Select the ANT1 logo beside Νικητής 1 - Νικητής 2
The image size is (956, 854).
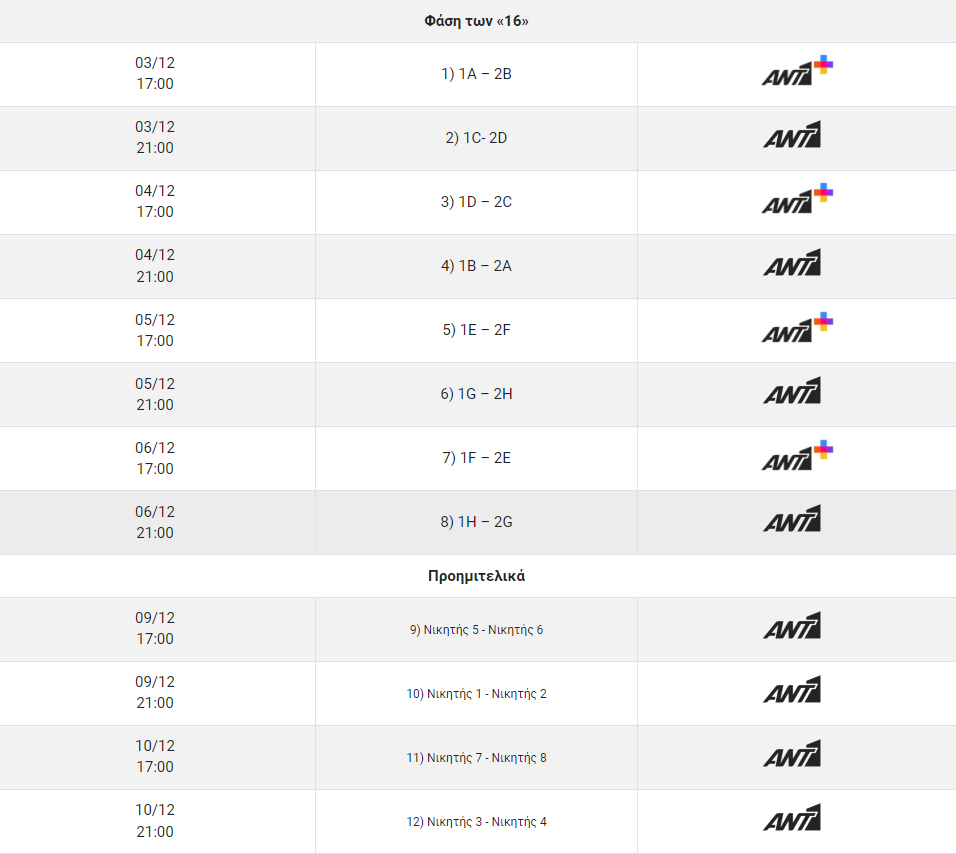coord(792,692)
